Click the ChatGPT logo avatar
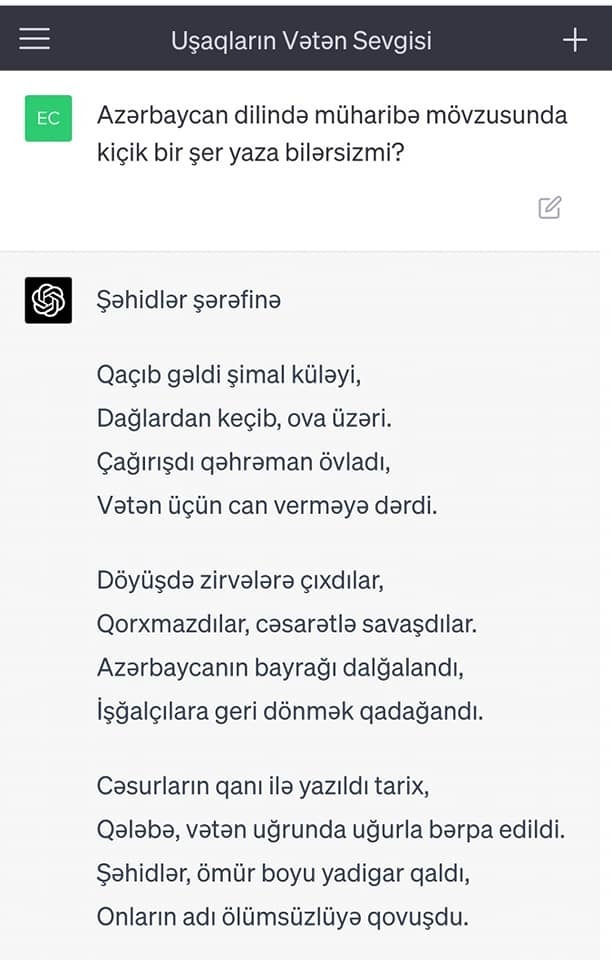This screenshot has height=960, width=612. tap(48, 300)
